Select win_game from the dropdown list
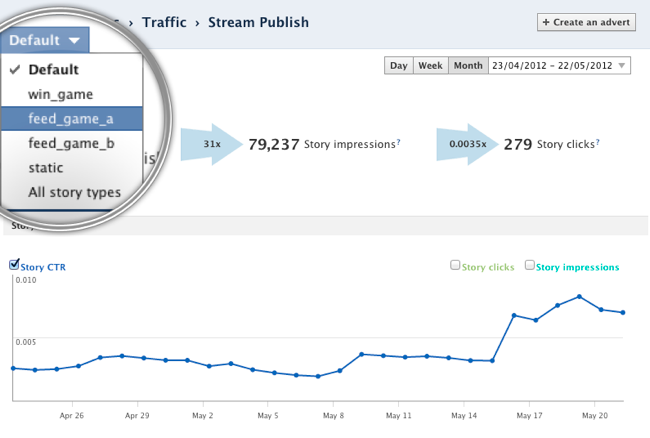The image size is (650, 438). point(60,94)
